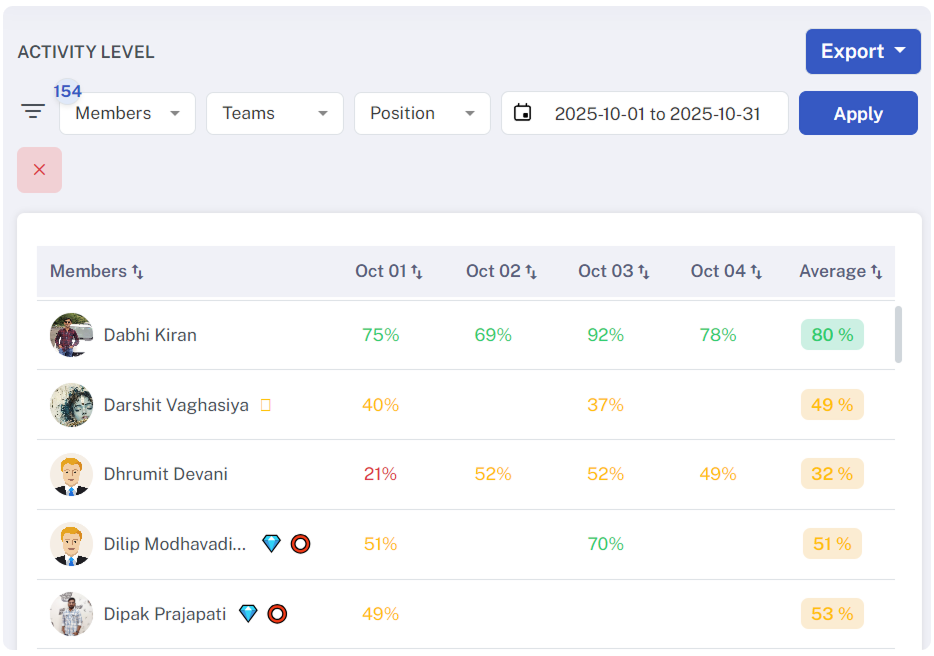The image size is (934, 656).
Task: Open the Export dropdown menu
Action: (x=863, y=51)
